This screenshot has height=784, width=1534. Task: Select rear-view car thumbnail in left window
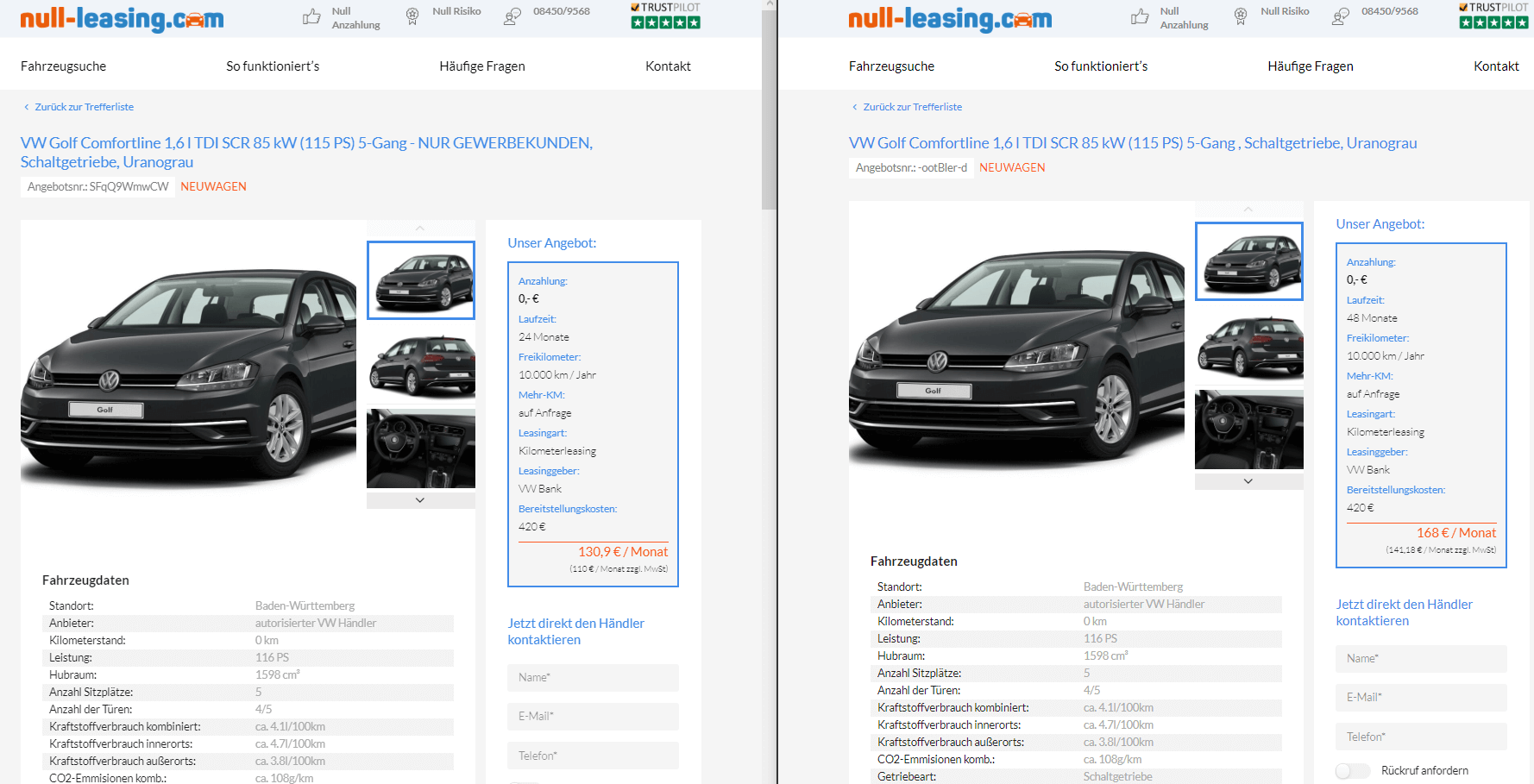(x=421, y=364)
